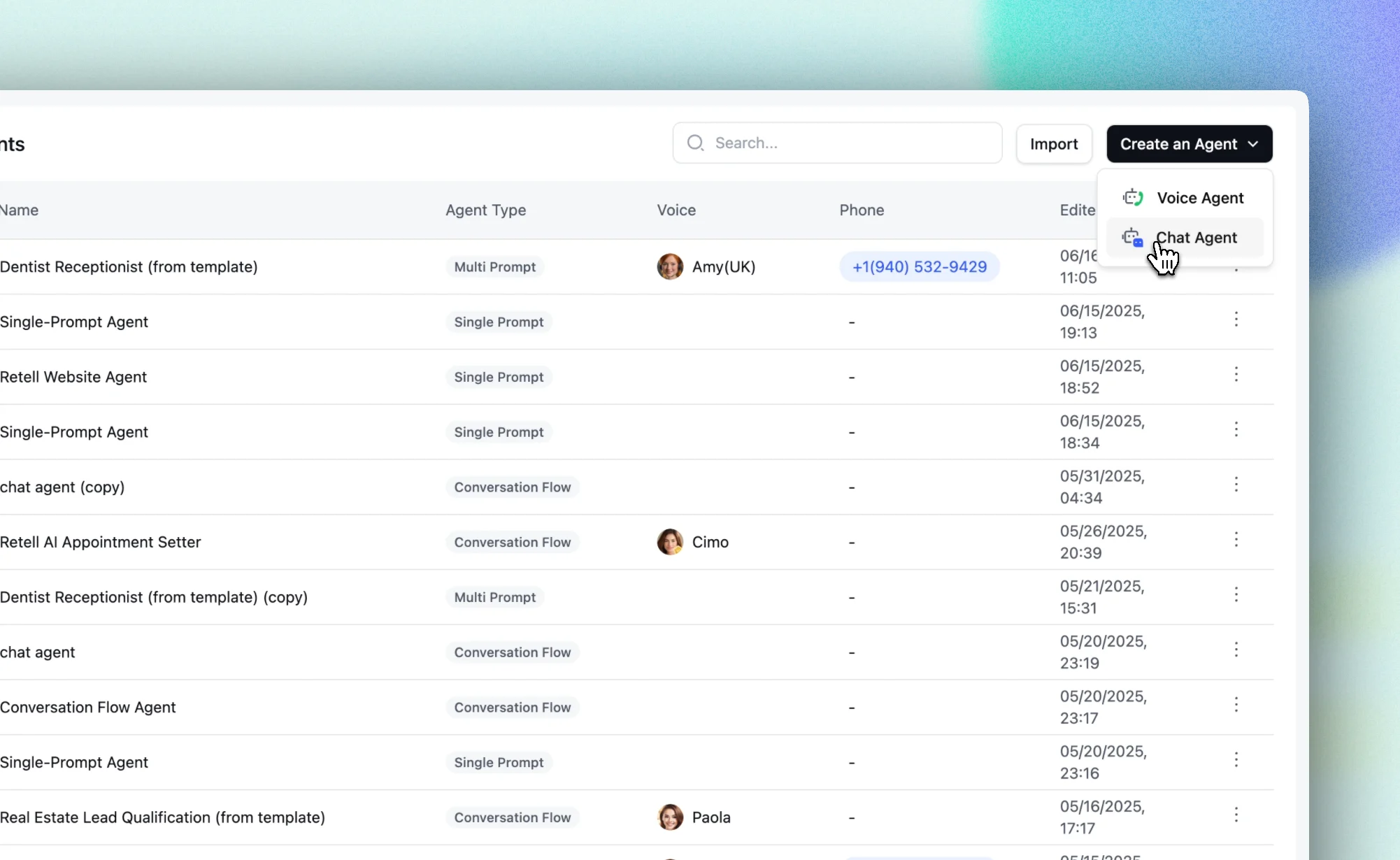
Task: Open three-dot menu for Real Estate Lead Qualification
Action: point(1236,815)
